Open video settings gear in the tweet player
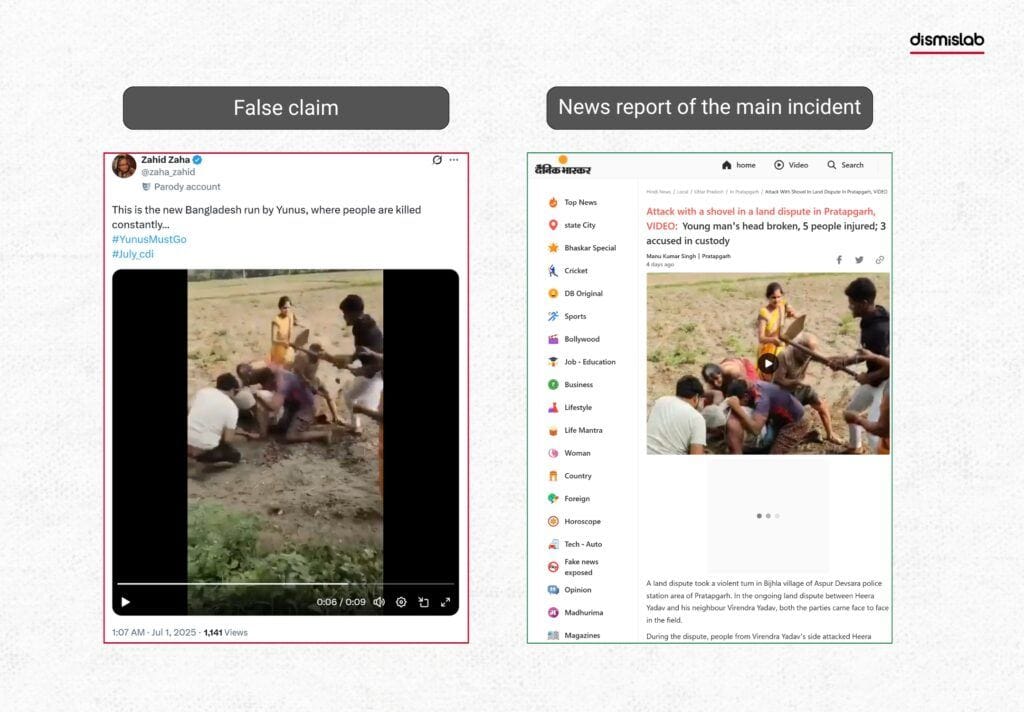 [x=401, y=602]
